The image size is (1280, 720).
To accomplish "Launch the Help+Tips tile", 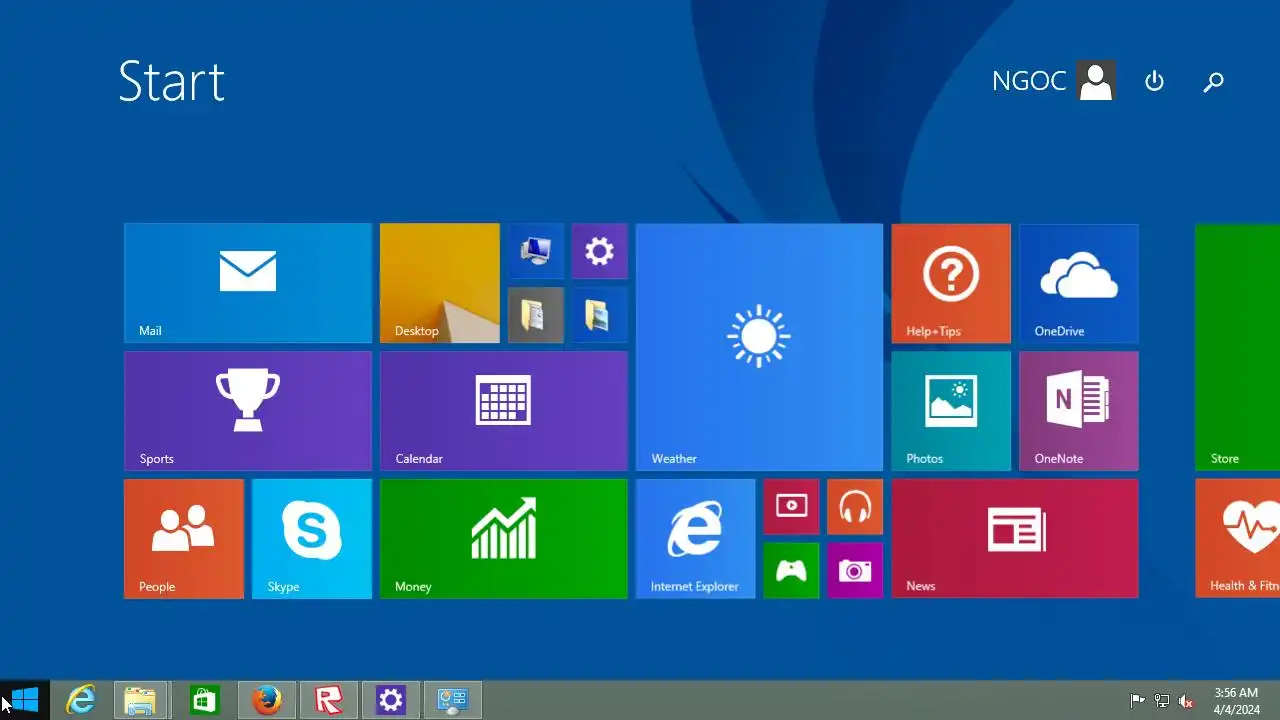I will (x=951, y=283).
